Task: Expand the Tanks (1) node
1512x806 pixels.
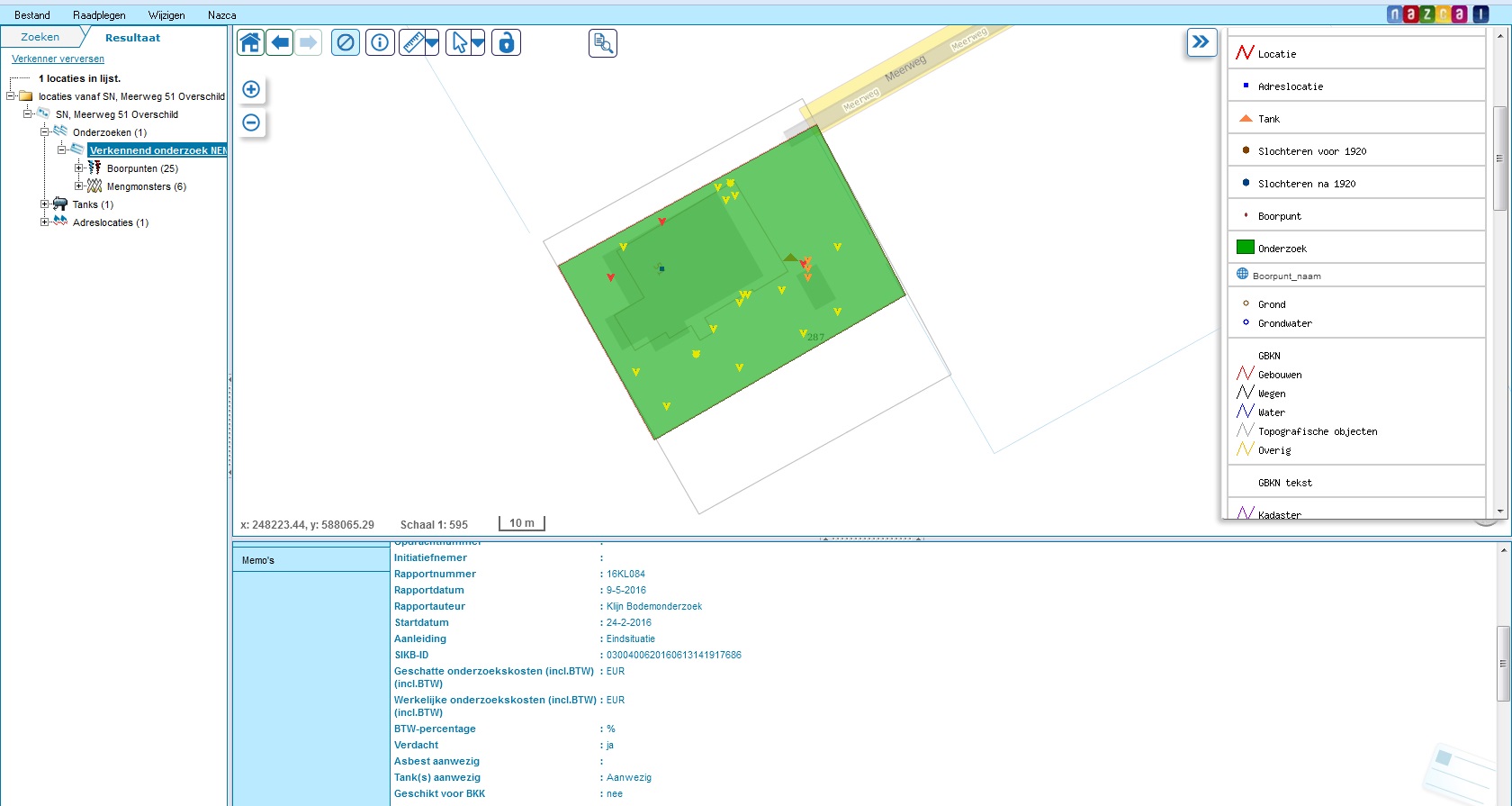Action: (x=45, y=204)
